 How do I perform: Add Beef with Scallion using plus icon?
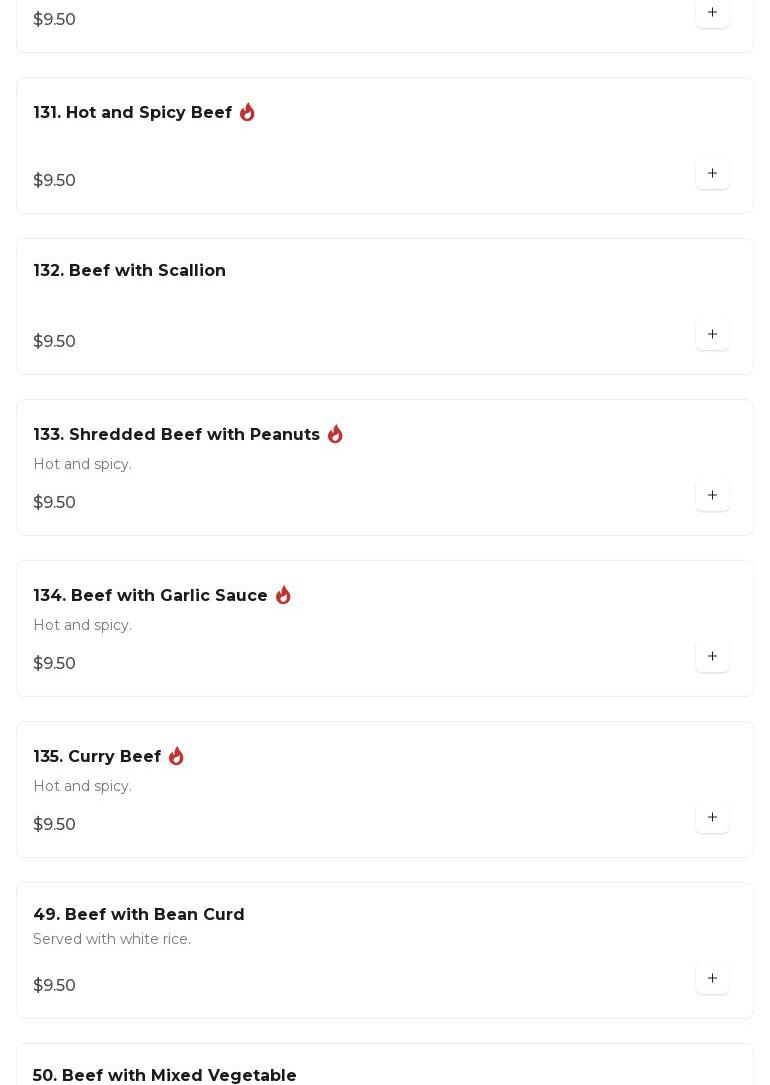click(x=712, y=335)
